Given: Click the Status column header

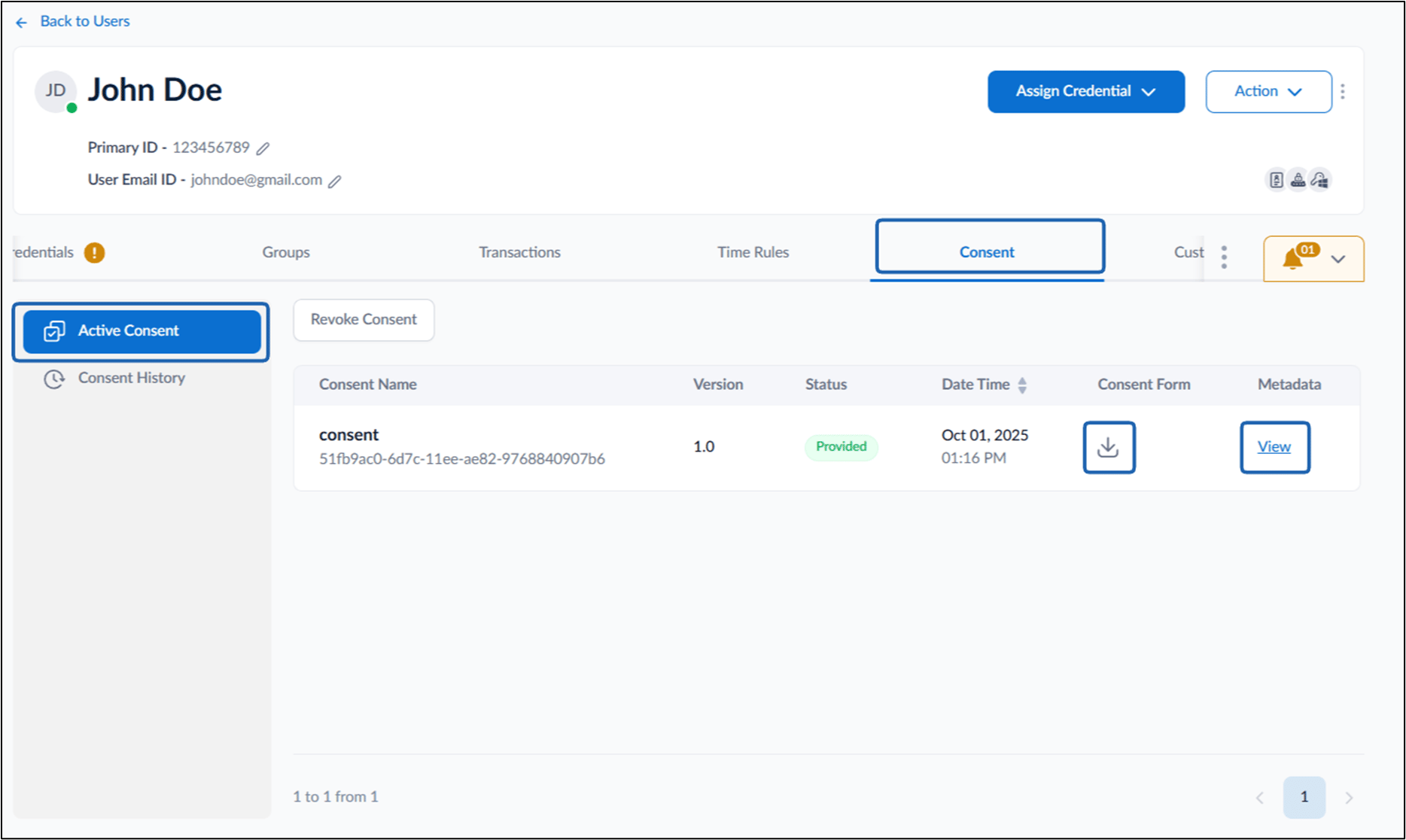Looking at the screenshot, I should pyautogui.click(x=826, y=385).
